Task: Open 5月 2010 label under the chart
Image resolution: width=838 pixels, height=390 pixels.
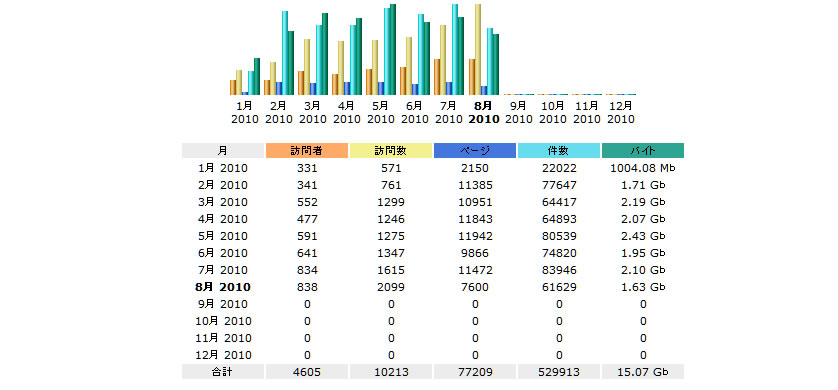Action: (x=381, y=112)
